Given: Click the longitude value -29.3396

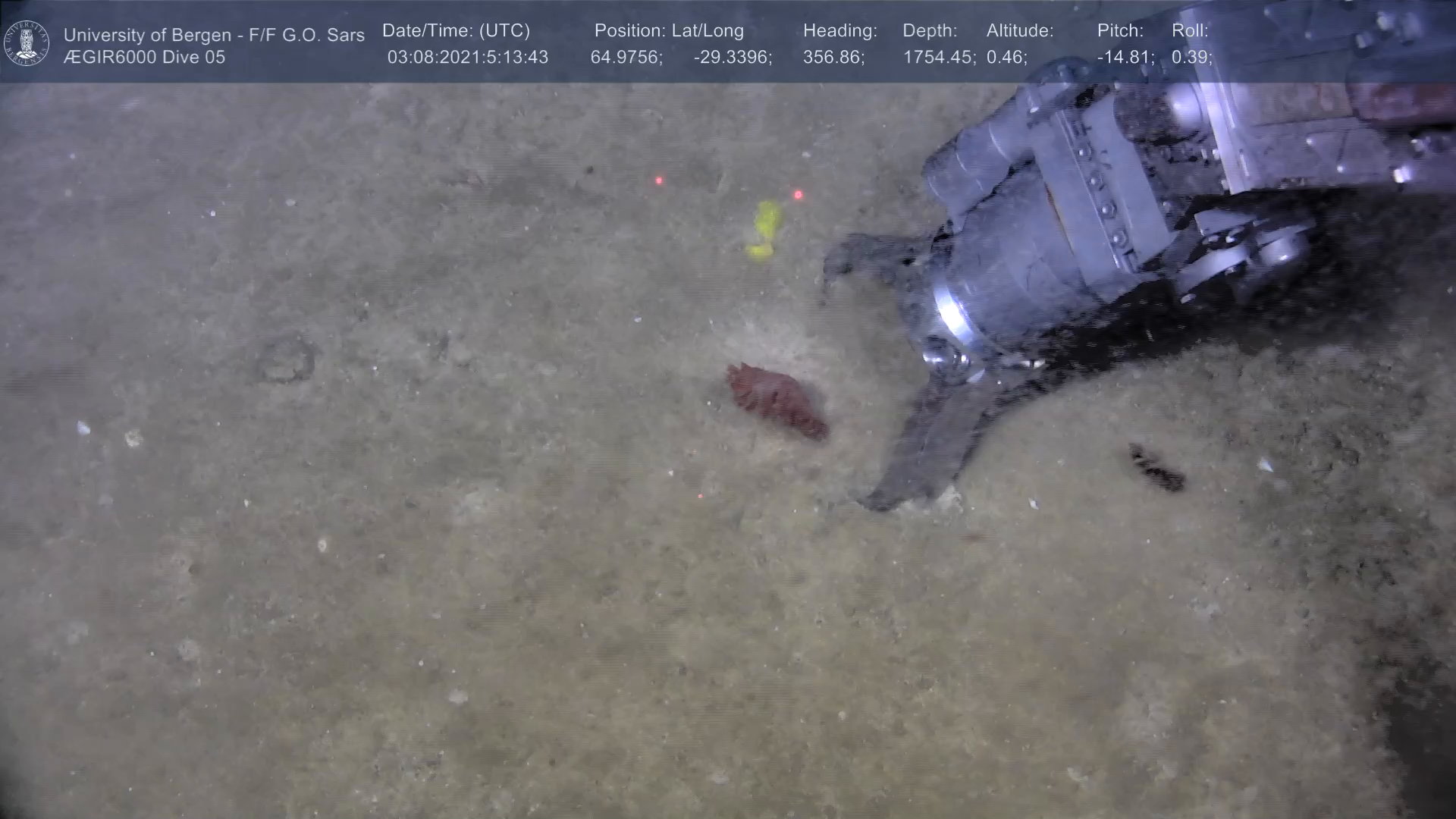Looking at the screenshot, I should click(x=732, y=58).
